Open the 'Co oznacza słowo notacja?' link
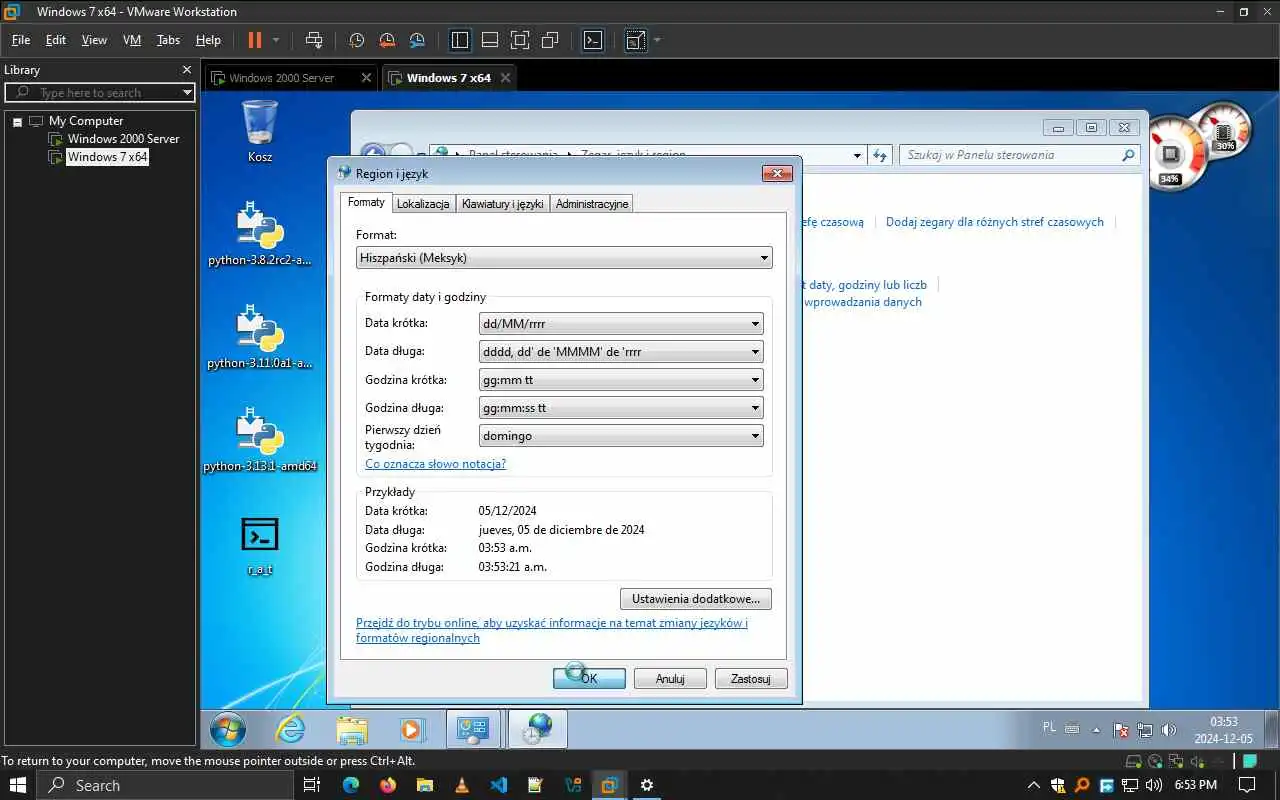Screen dimensions: 1280x800 (x=435, y=464)
